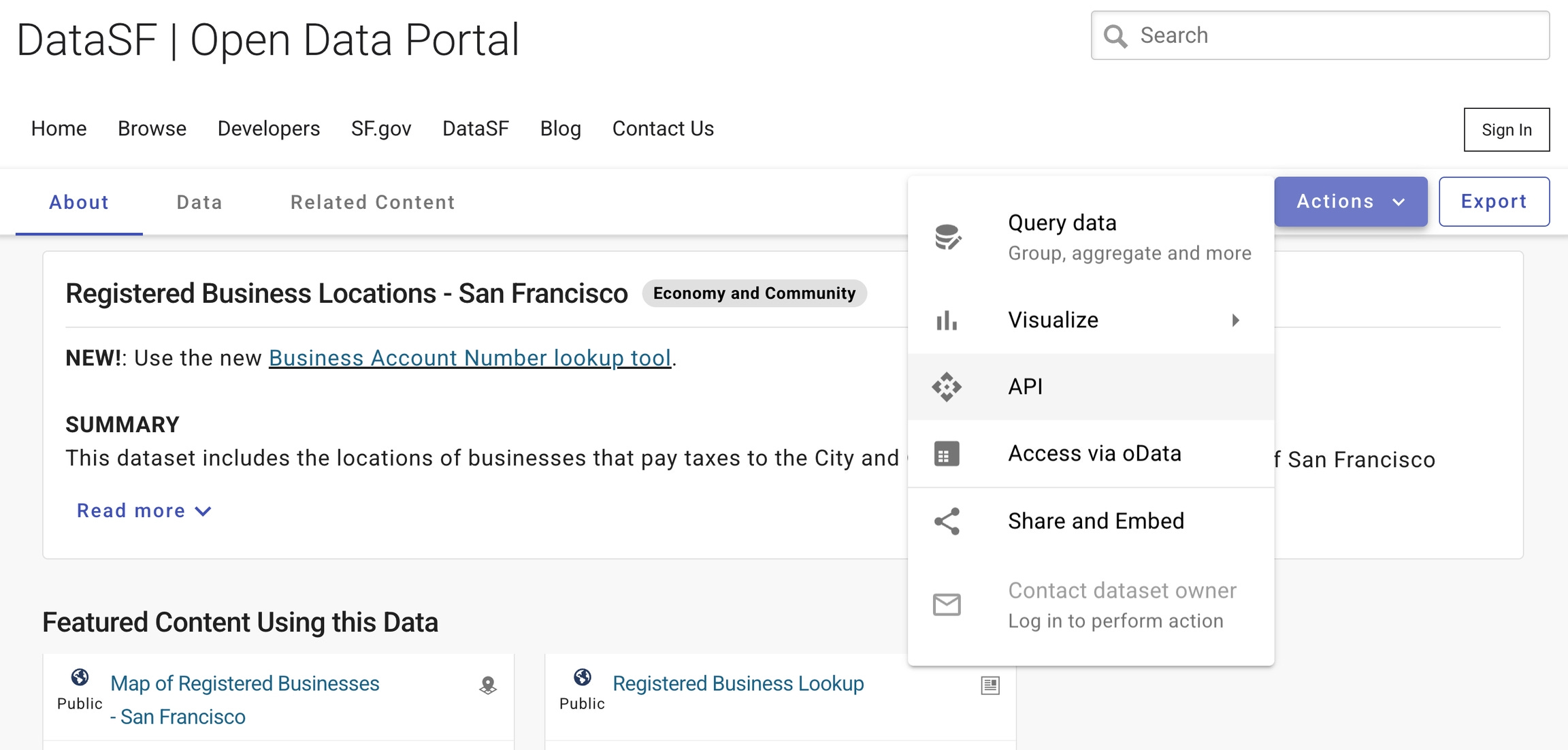
Task: Click the map pin icon on Map card
Action: 488,685
